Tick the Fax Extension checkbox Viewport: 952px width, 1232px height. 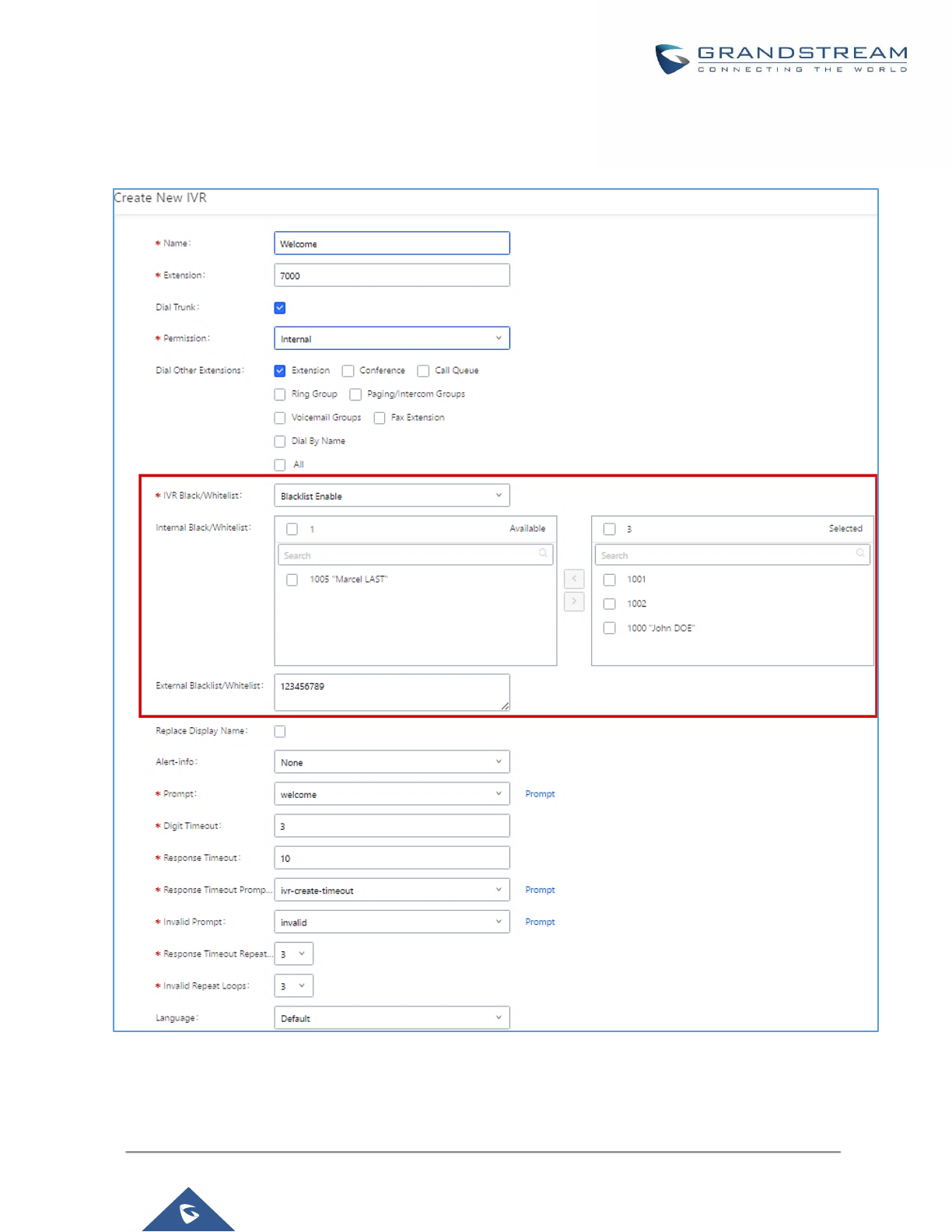point(380,418)
